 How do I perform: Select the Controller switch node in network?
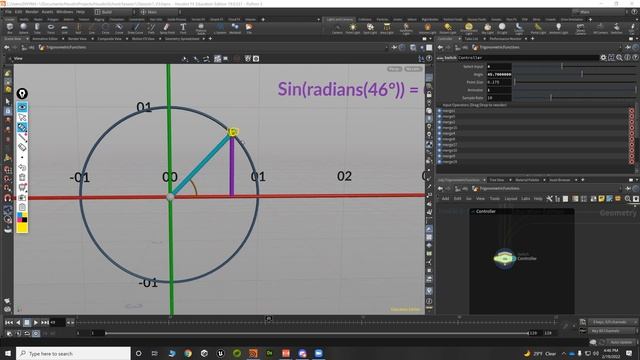pyautogui.click(x=505, y=258)
